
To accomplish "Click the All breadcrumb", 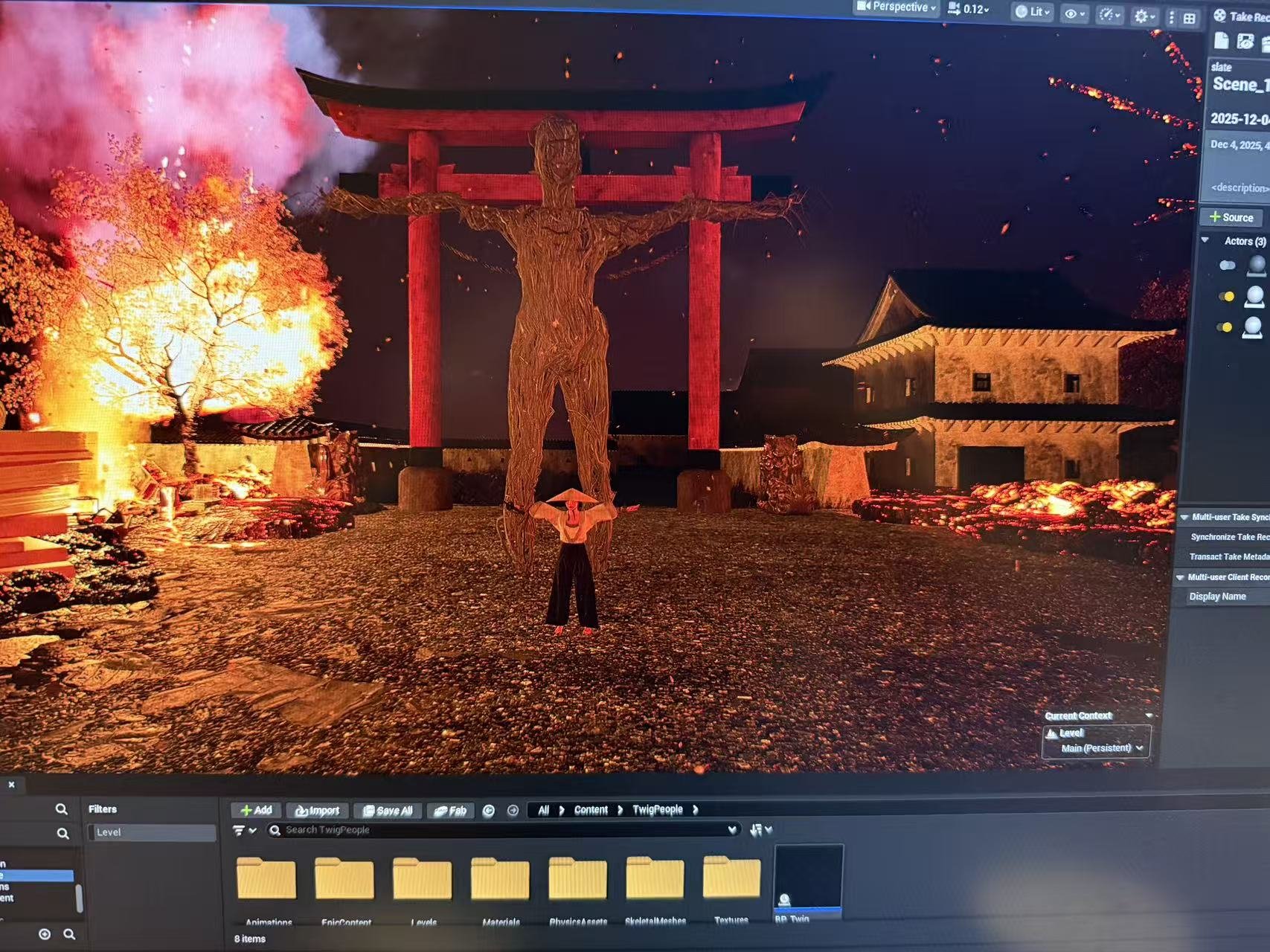I will [x=544, y=810].
